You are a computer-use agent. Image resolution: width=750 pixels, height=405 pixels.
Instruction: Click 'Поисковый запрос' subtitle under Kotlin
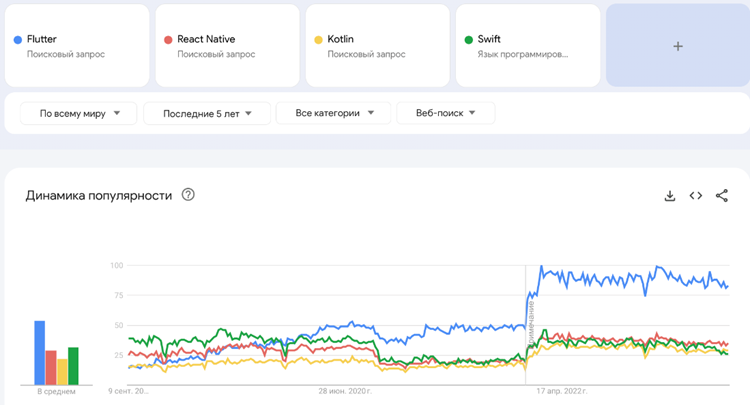click(366, 55)
